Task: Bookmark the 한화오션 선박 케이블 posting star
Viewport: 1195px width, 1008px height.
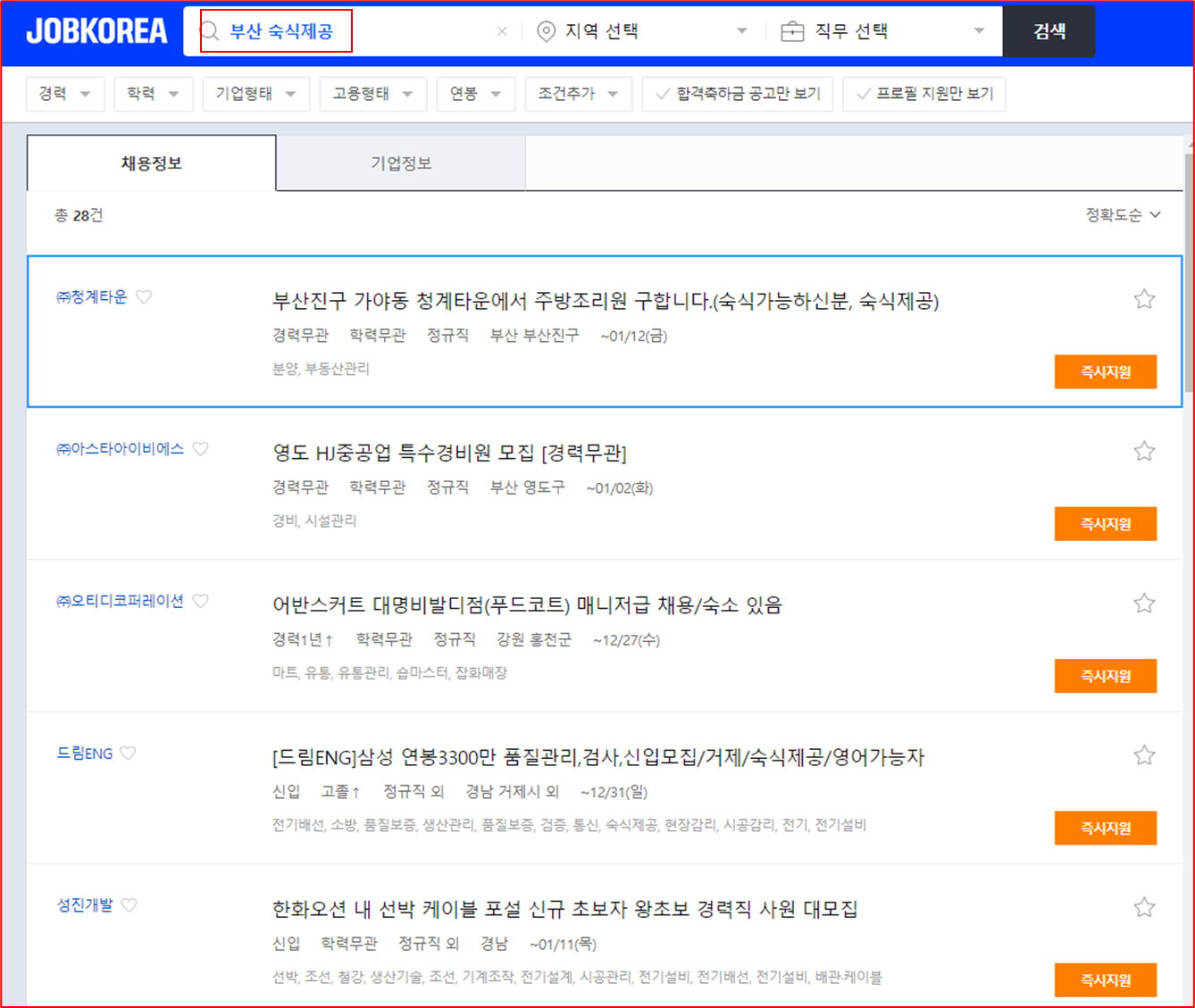Action: (x=1144, y=908)
